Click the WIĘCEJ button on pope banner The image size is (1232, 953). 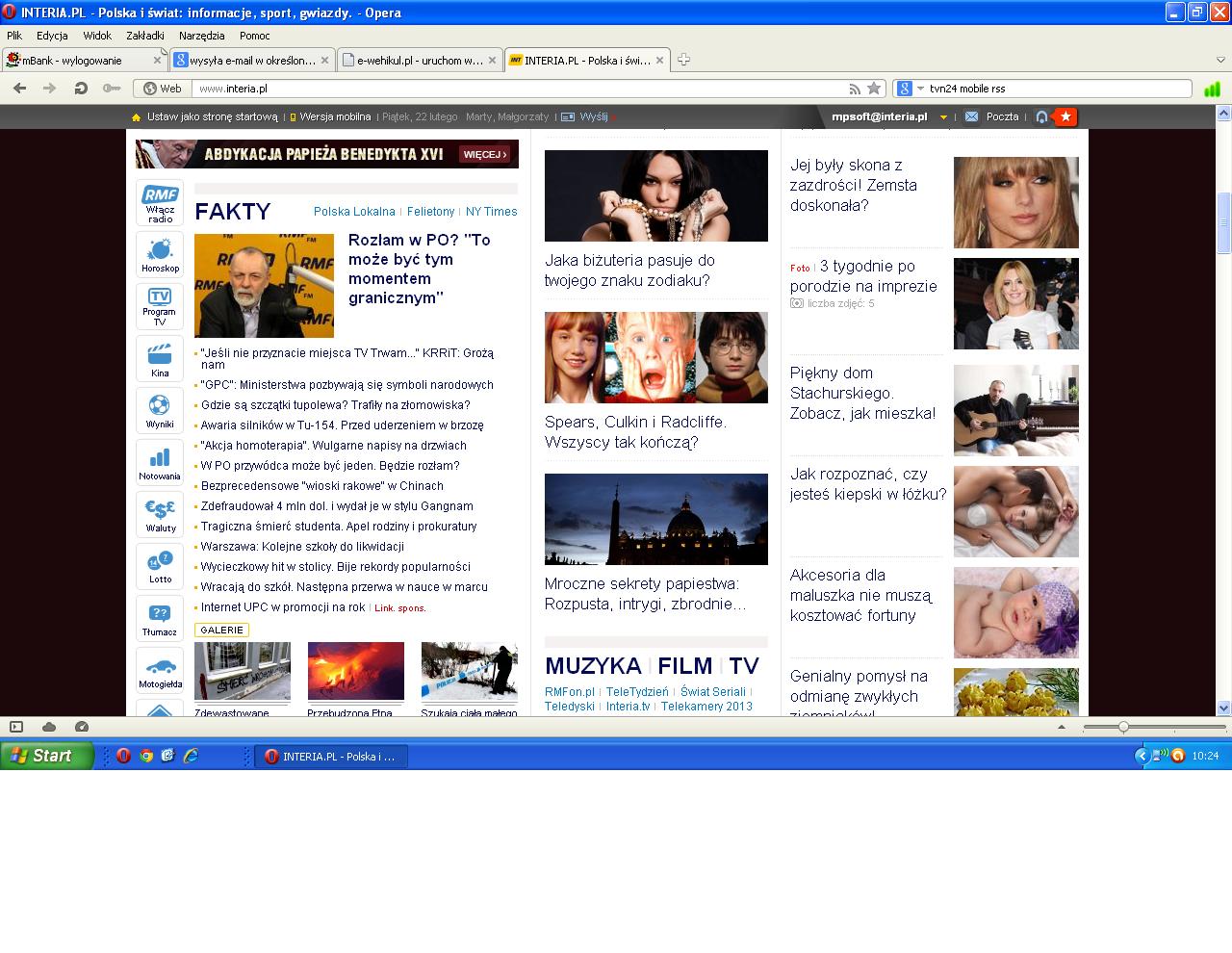[x=484, y=154]
